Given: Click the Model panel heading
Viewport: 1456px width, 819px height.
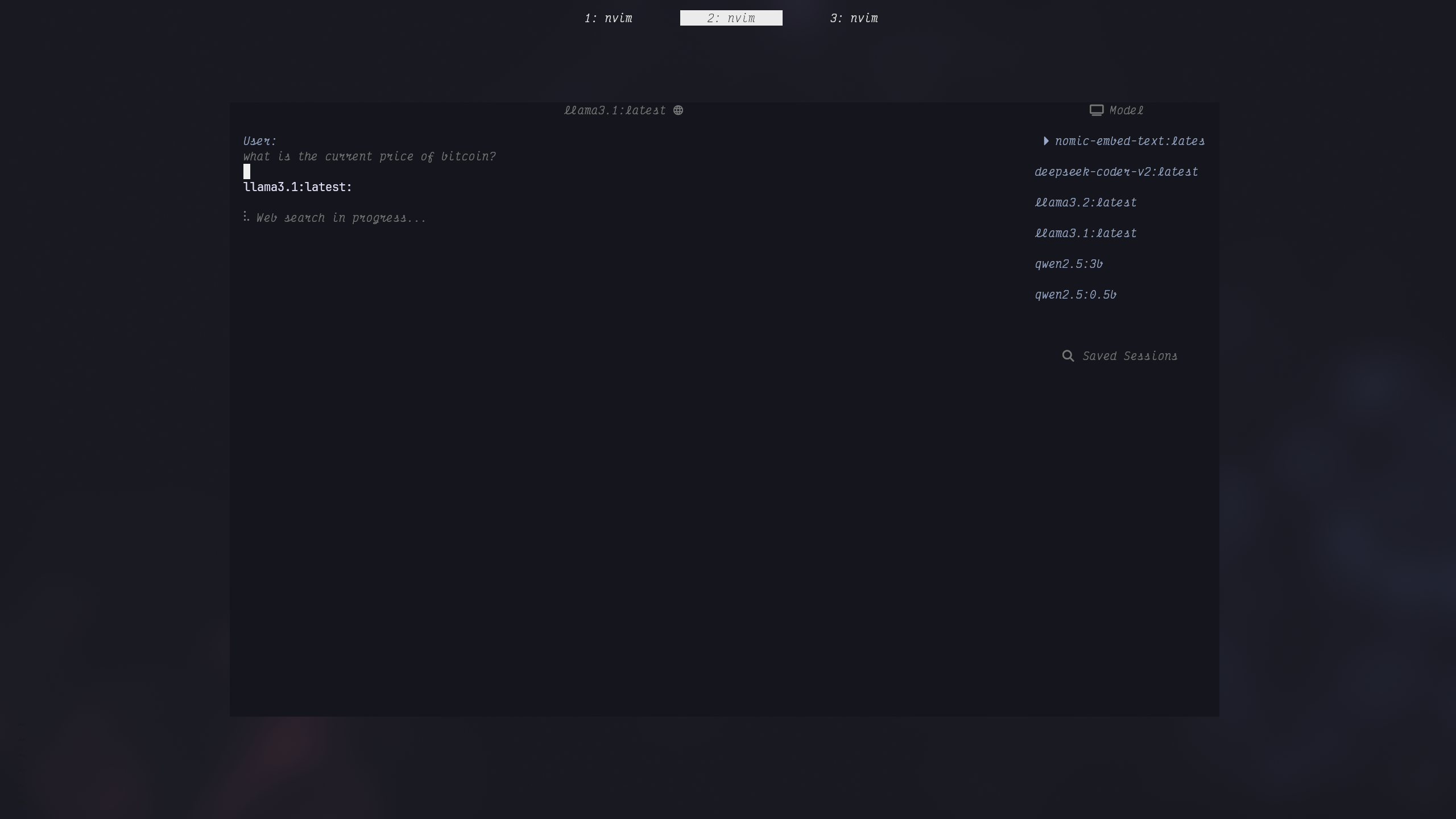Looking at the screenshot, I should 1126,110.
